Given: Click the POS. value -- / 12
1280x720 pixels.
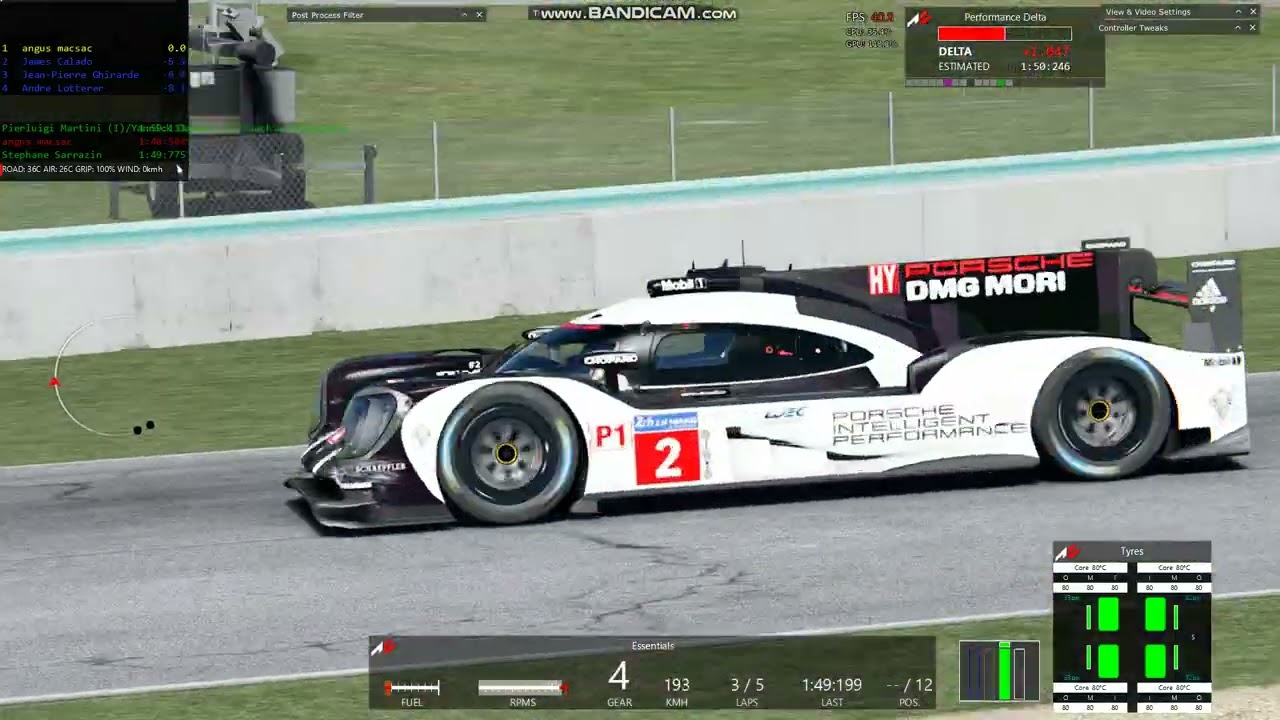Looking at the screenshot, I should (909, 685).
